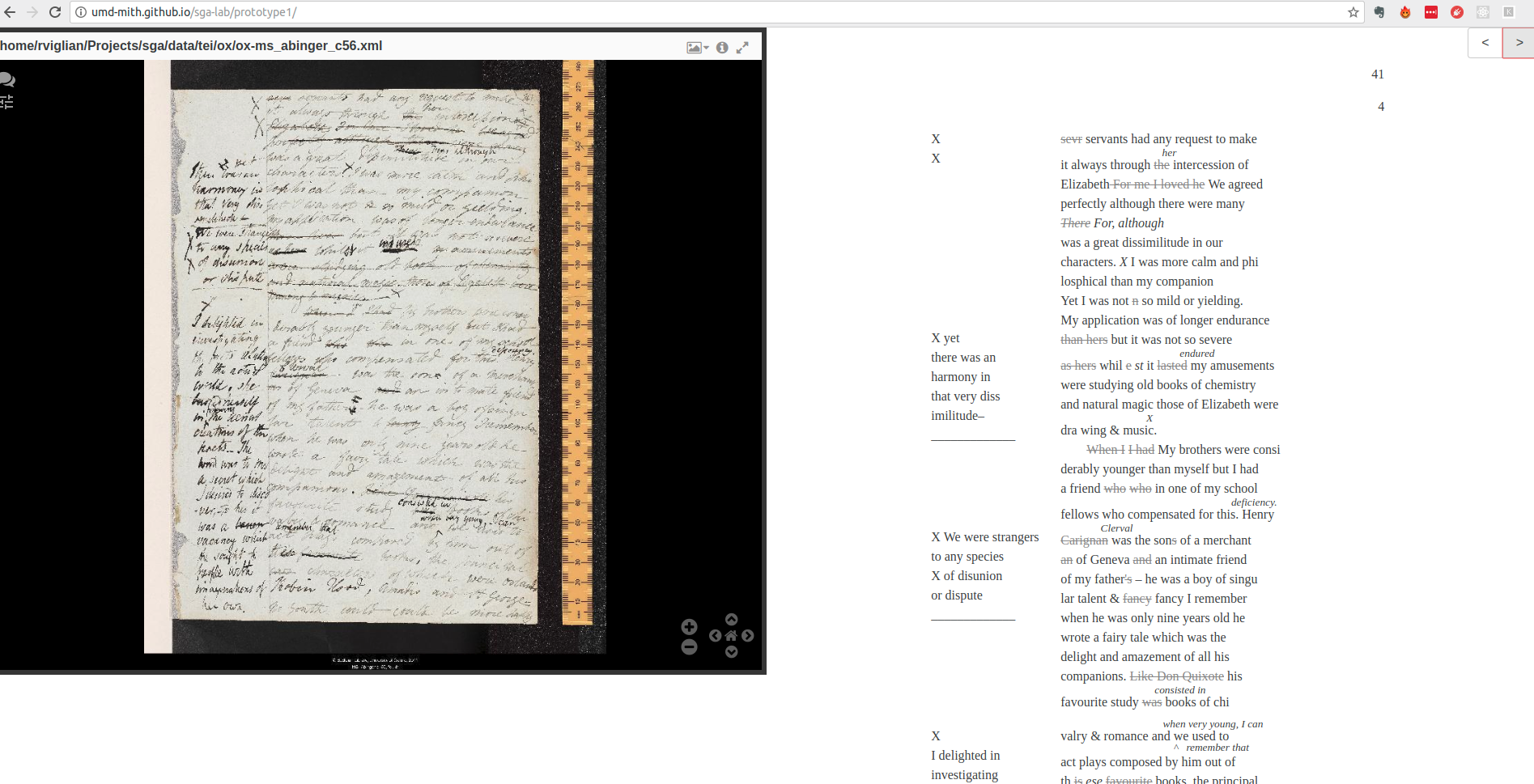Zoom out of the manuscript image

pyautogui.click(x=689, y=646)
